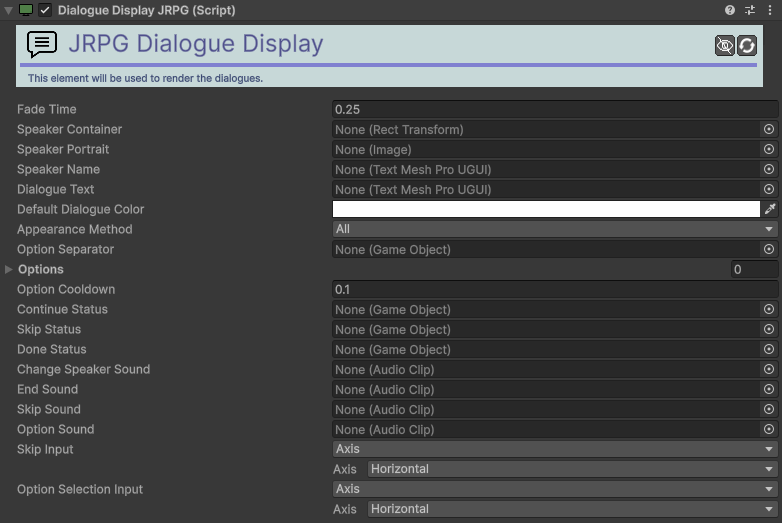Toggle the Dialogue Display JRPG enabled checkbox
This screenshot has height=523, width=782.
(x=45, y=10)
